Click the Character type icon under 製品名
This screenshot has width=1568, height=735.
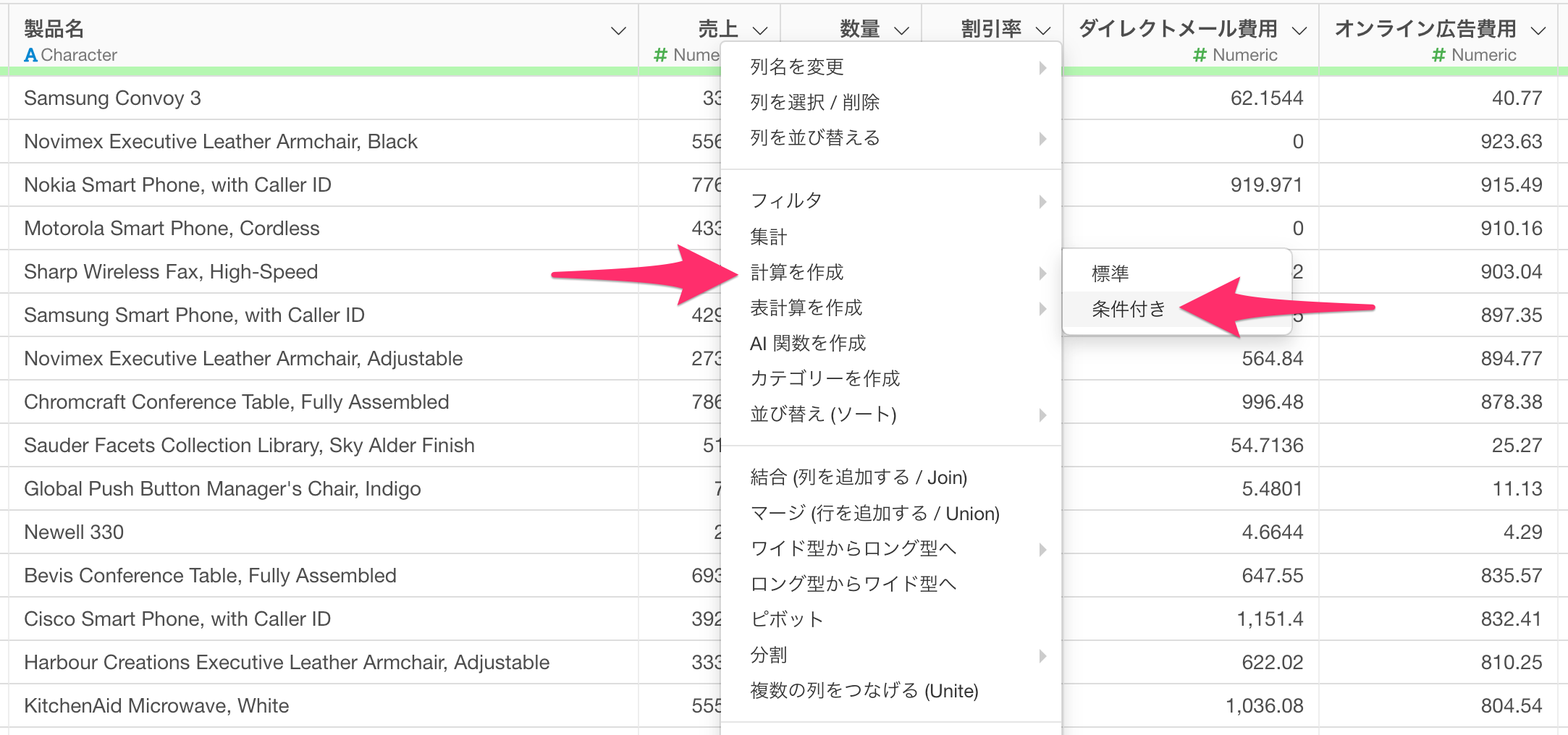point(30,55)
